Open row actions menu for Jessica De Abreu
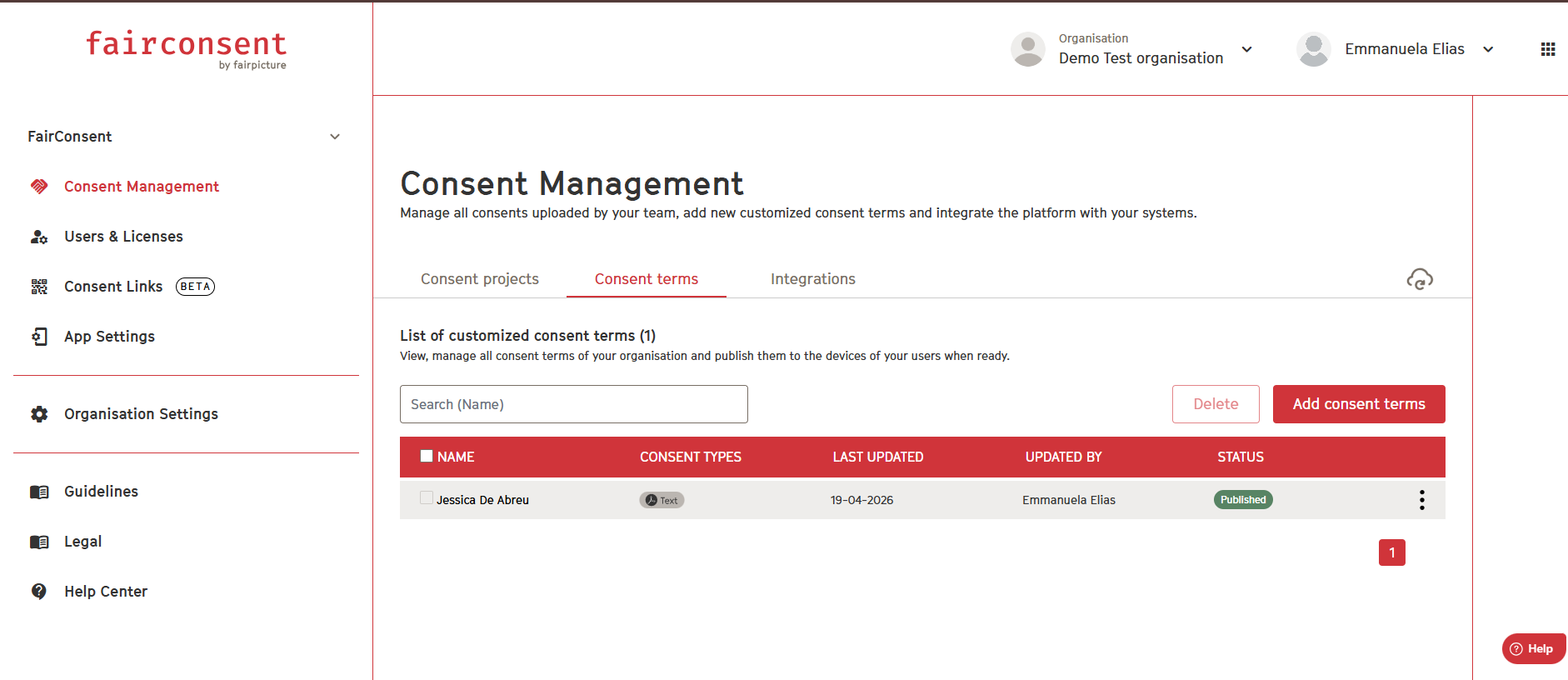This screenshot has width=1568, height=680. tap(1422, 500)
